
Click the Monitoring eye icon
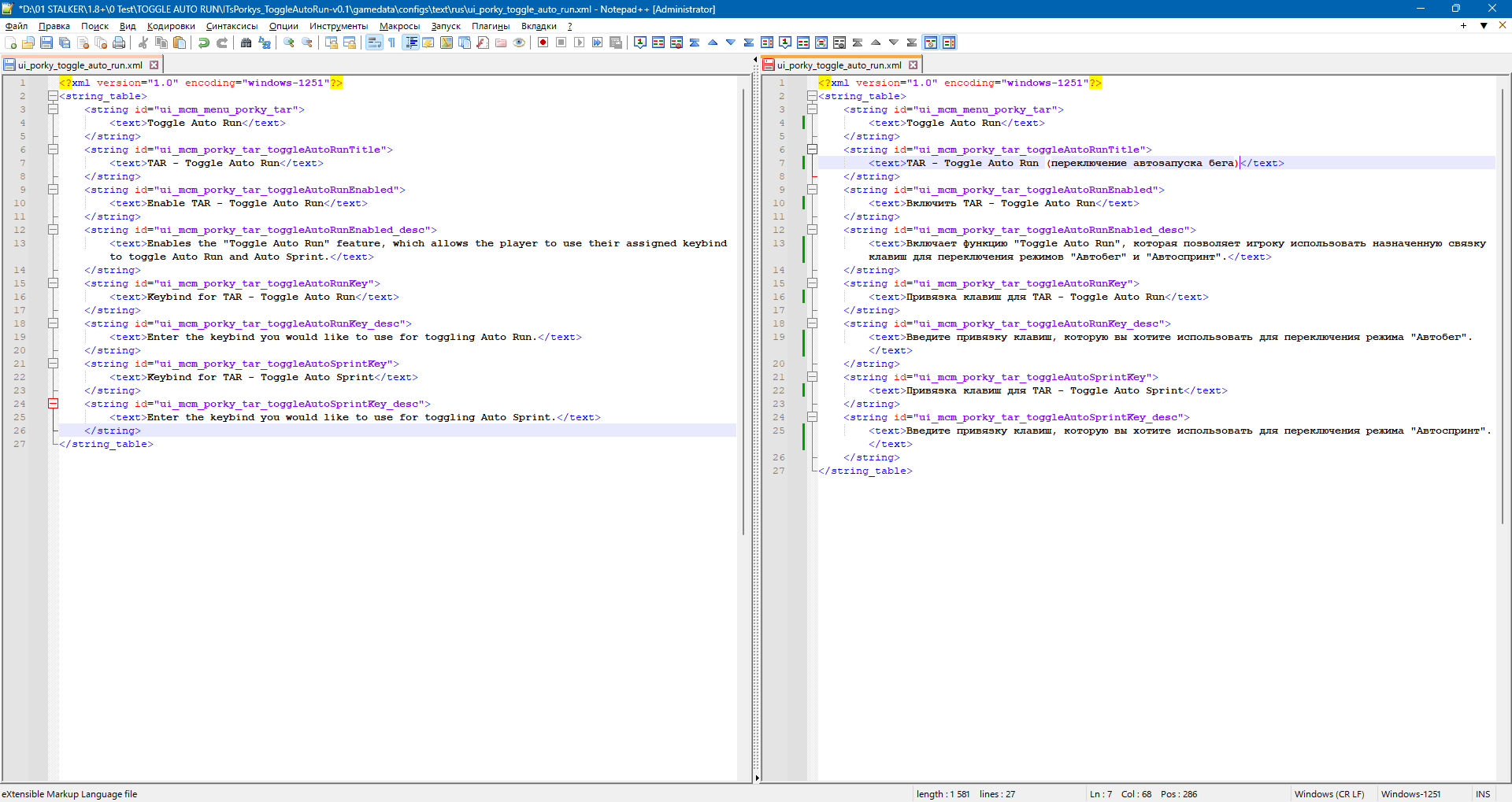[x=519, y=43]
